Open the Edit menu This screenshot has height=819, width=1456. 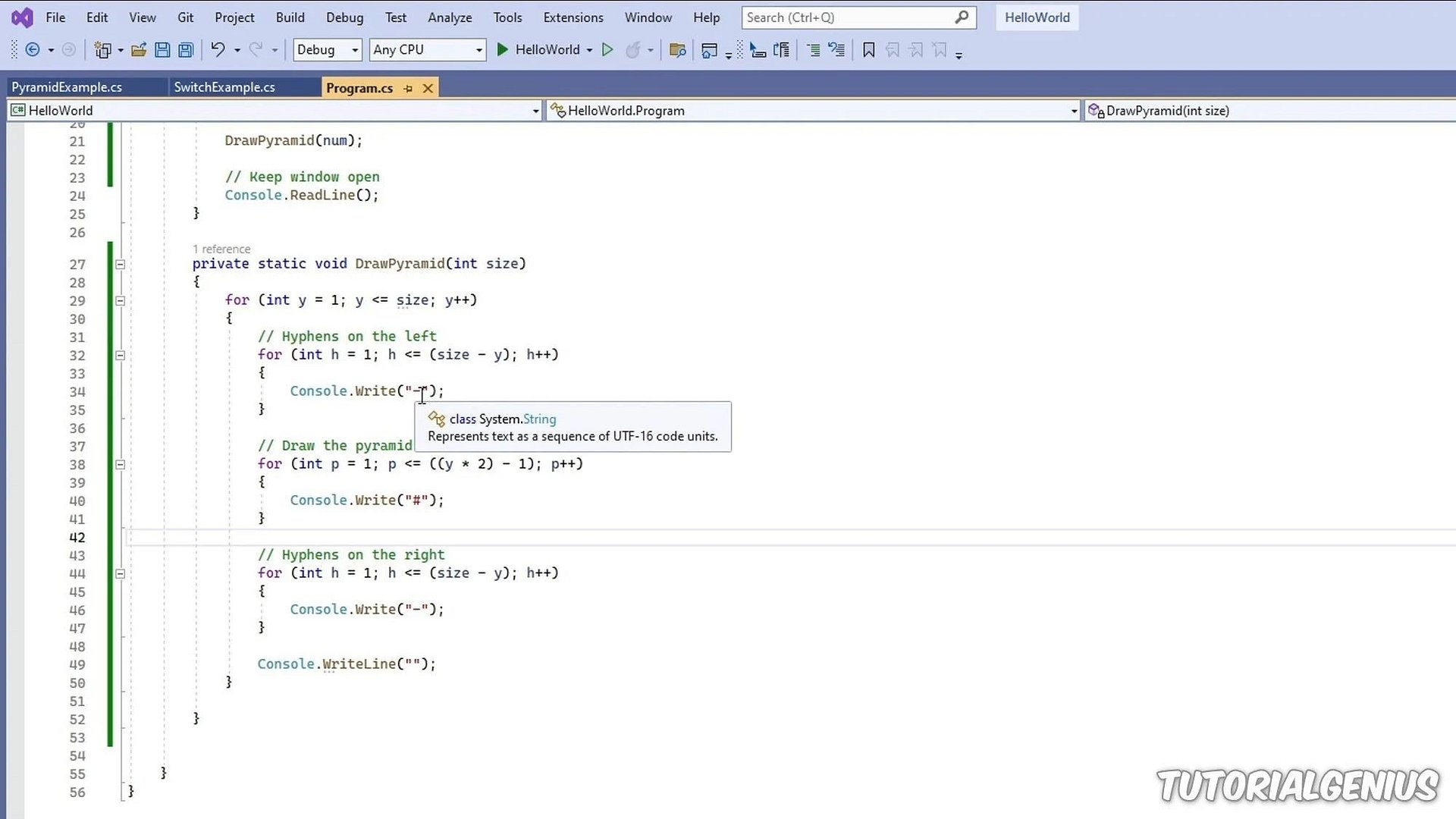point(97,17)
